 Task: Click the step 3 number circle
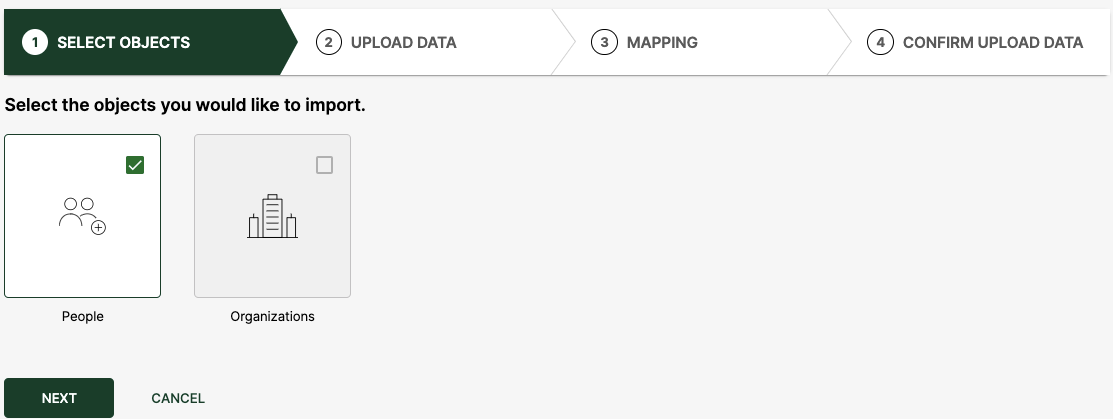click(604, 43)
